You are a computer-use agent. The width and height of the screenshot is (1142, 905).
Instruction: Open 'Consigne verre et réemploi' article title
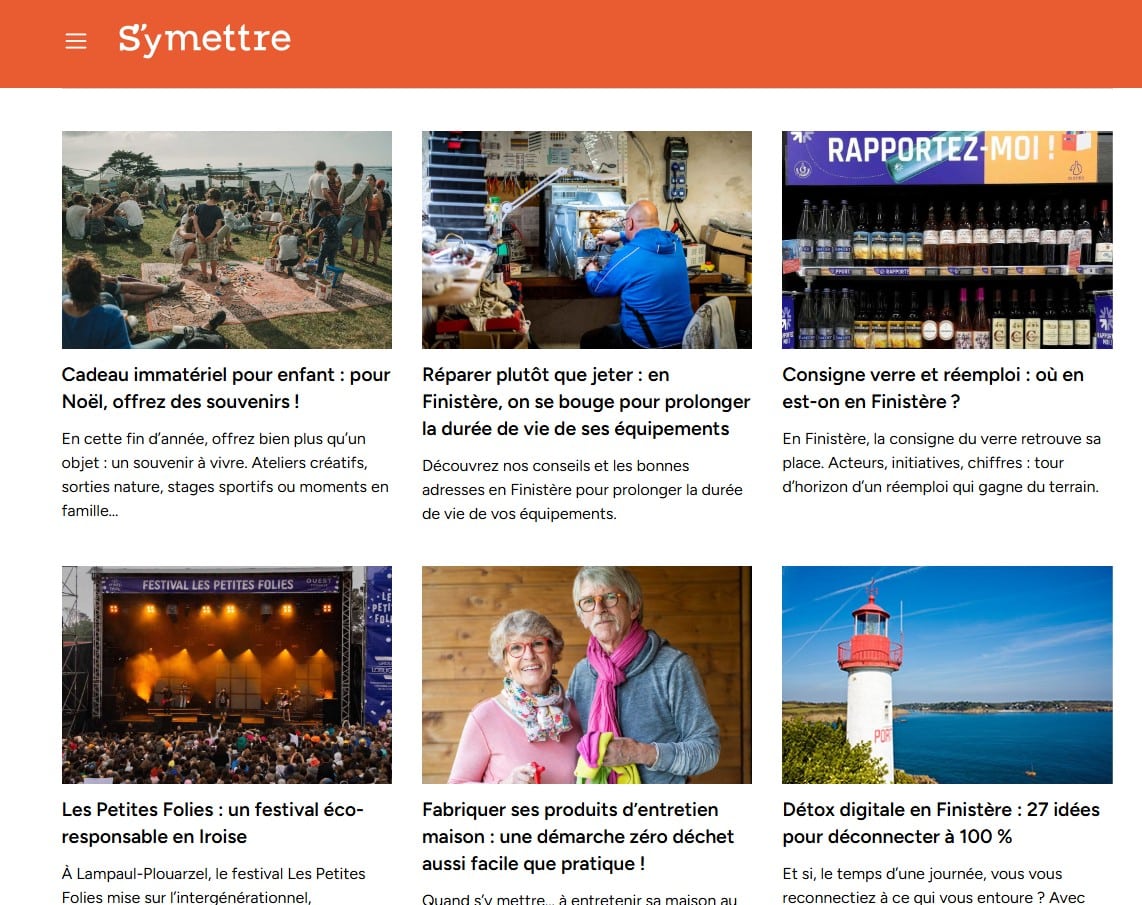pos(932,388)
